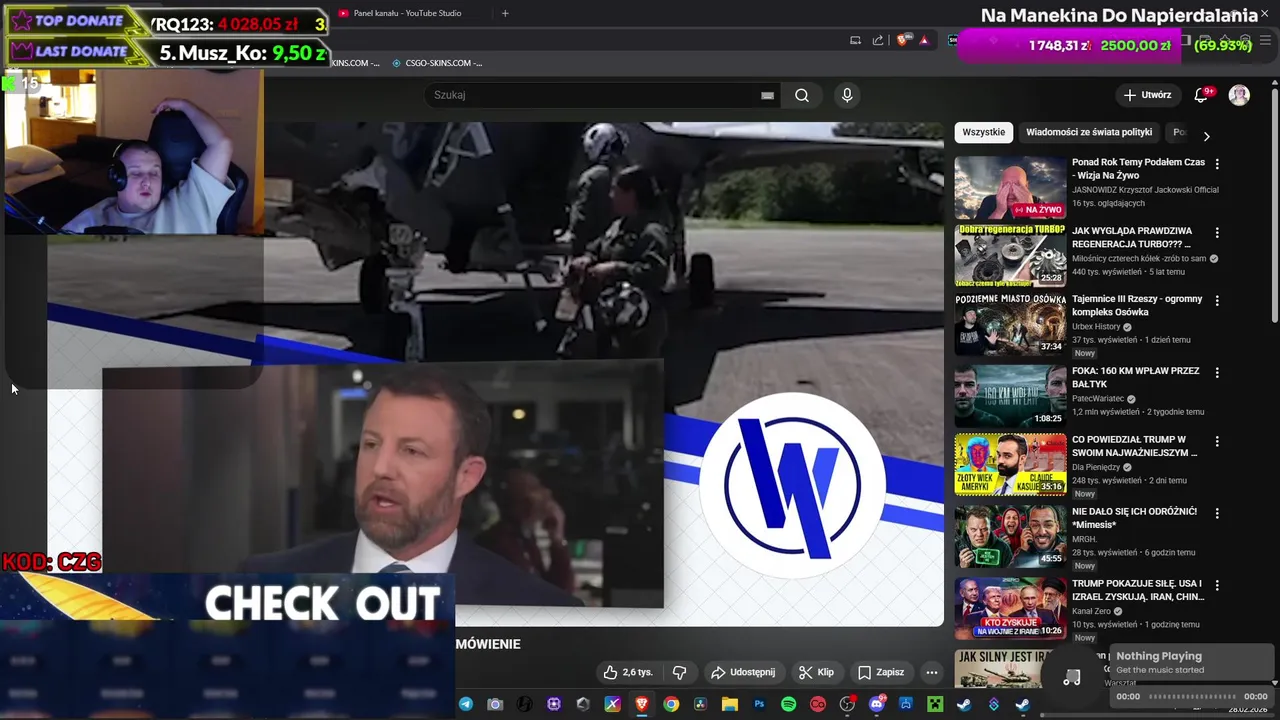
Task: Click the Utwórz create button
Action: click(1147, 95)
